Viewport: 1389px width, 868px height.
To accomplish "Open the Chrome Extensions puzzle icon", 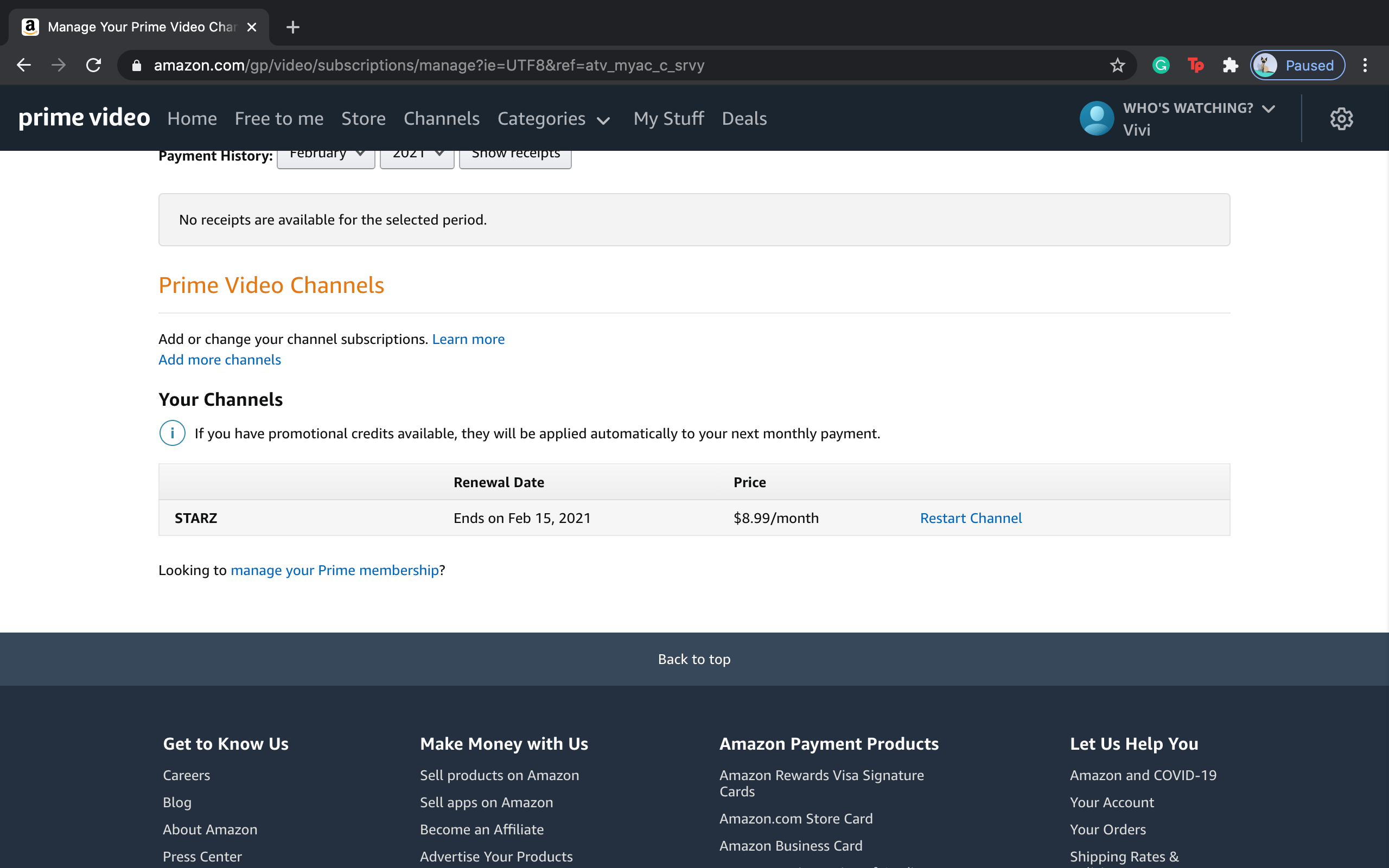I will (1230, 66).
